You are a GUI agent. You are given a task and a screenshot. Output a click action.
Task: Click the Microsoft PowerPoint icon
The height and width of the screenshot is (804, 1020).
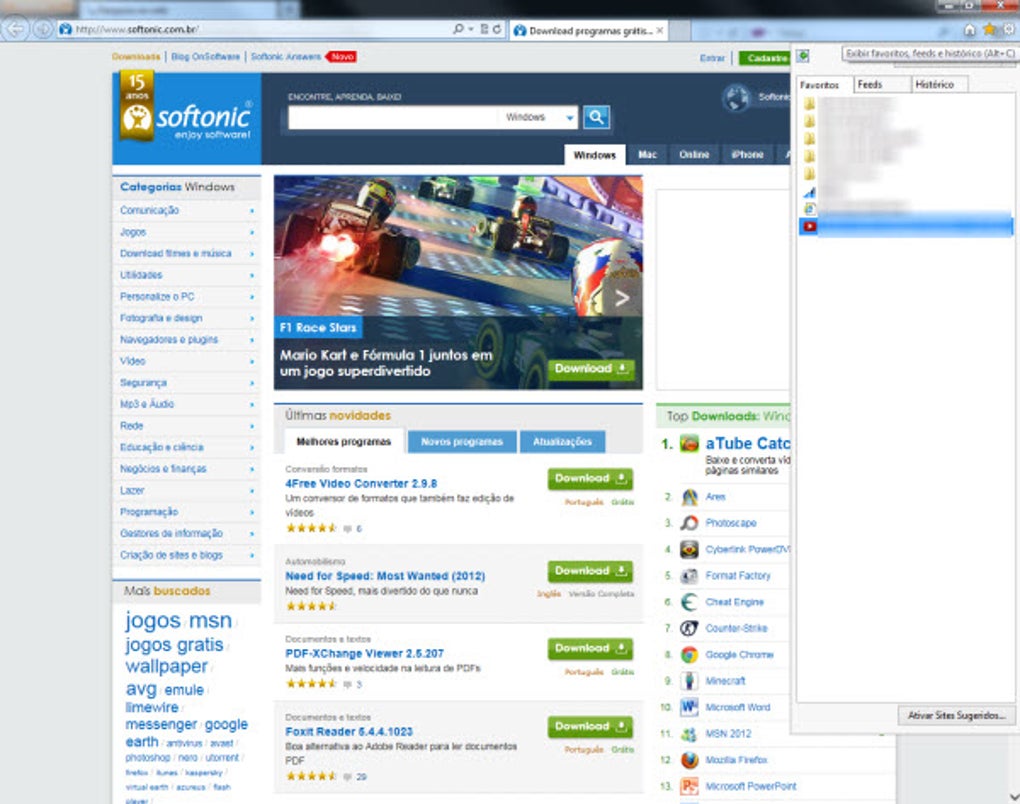click(690, 786)
